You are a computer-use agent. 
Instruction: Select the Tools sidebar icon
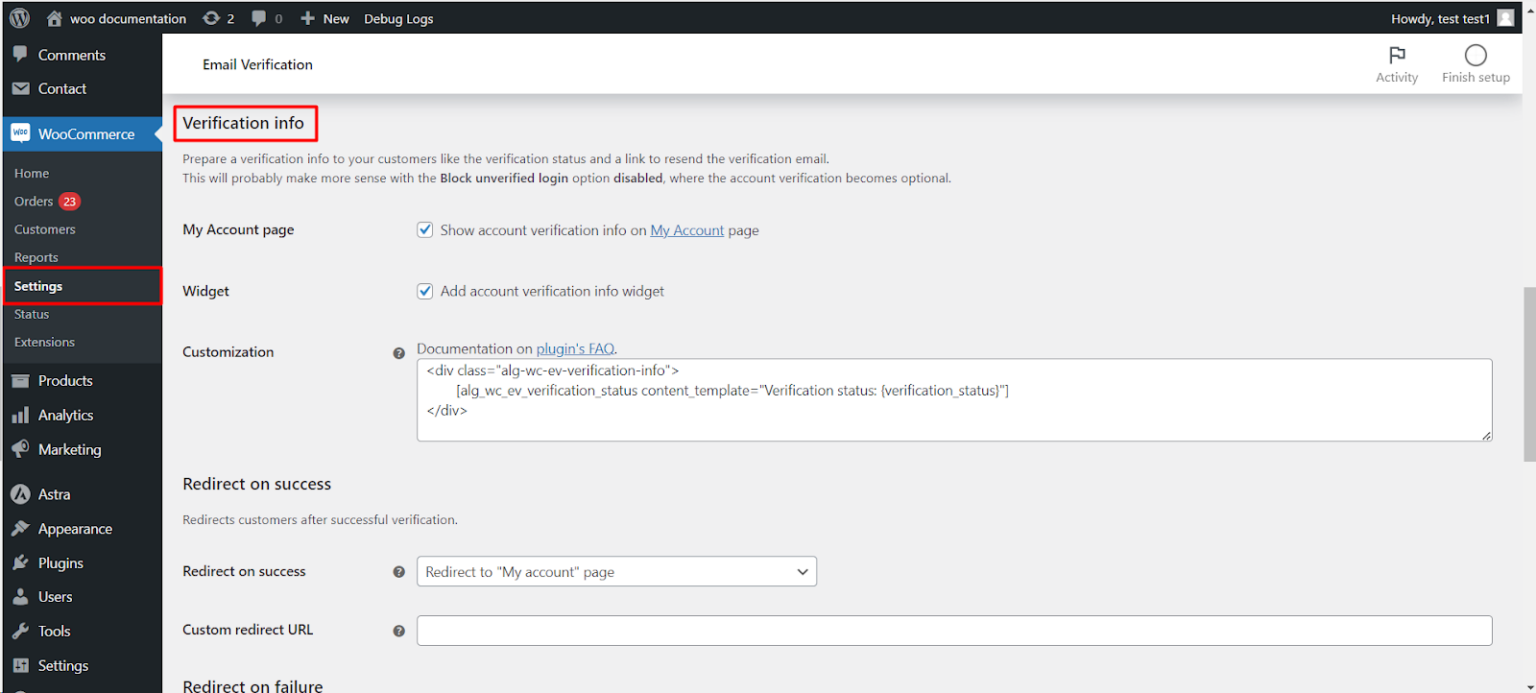click(22, 630)
